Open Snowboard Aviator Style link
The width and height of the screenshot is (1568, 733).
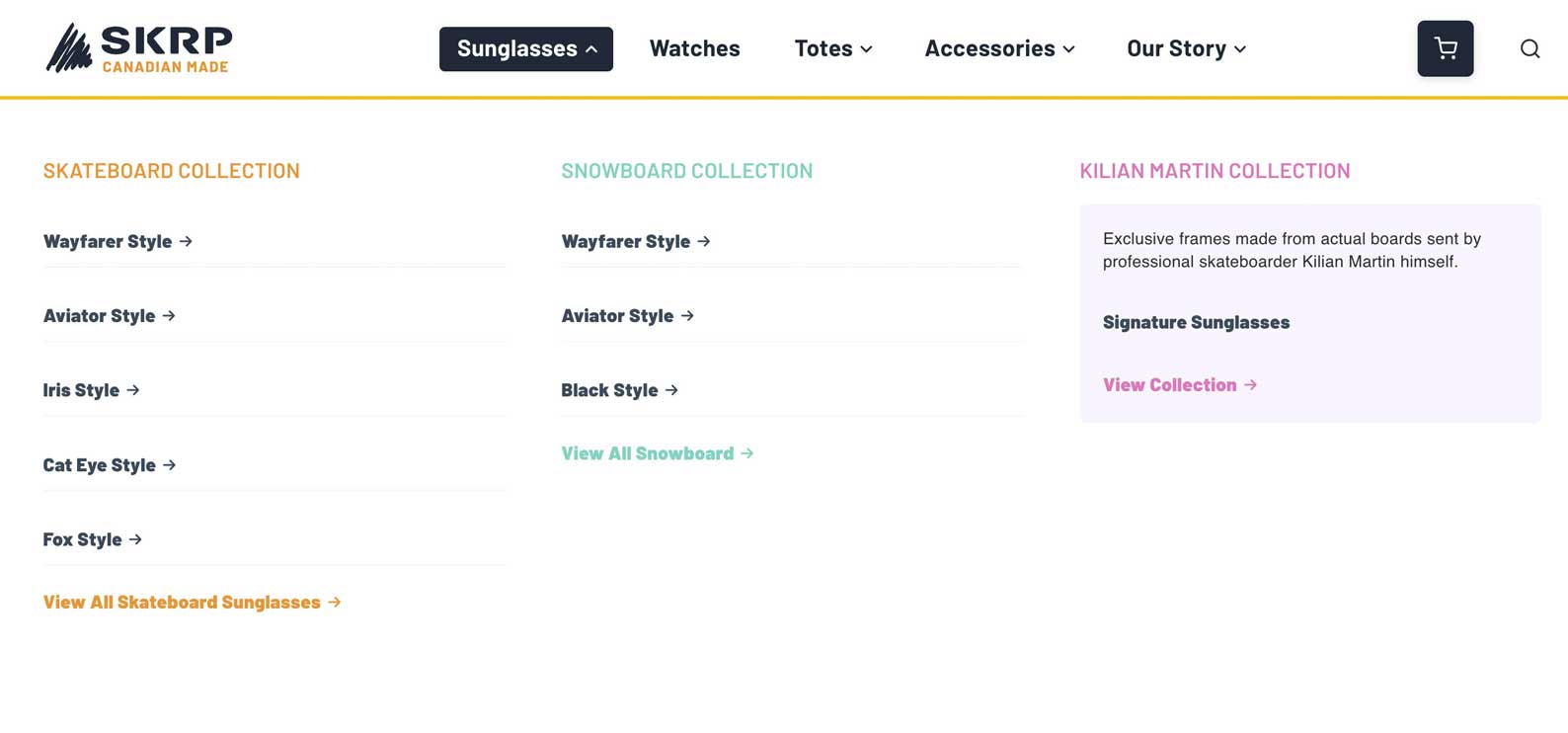pyautogui.click(x=628, y=316)
